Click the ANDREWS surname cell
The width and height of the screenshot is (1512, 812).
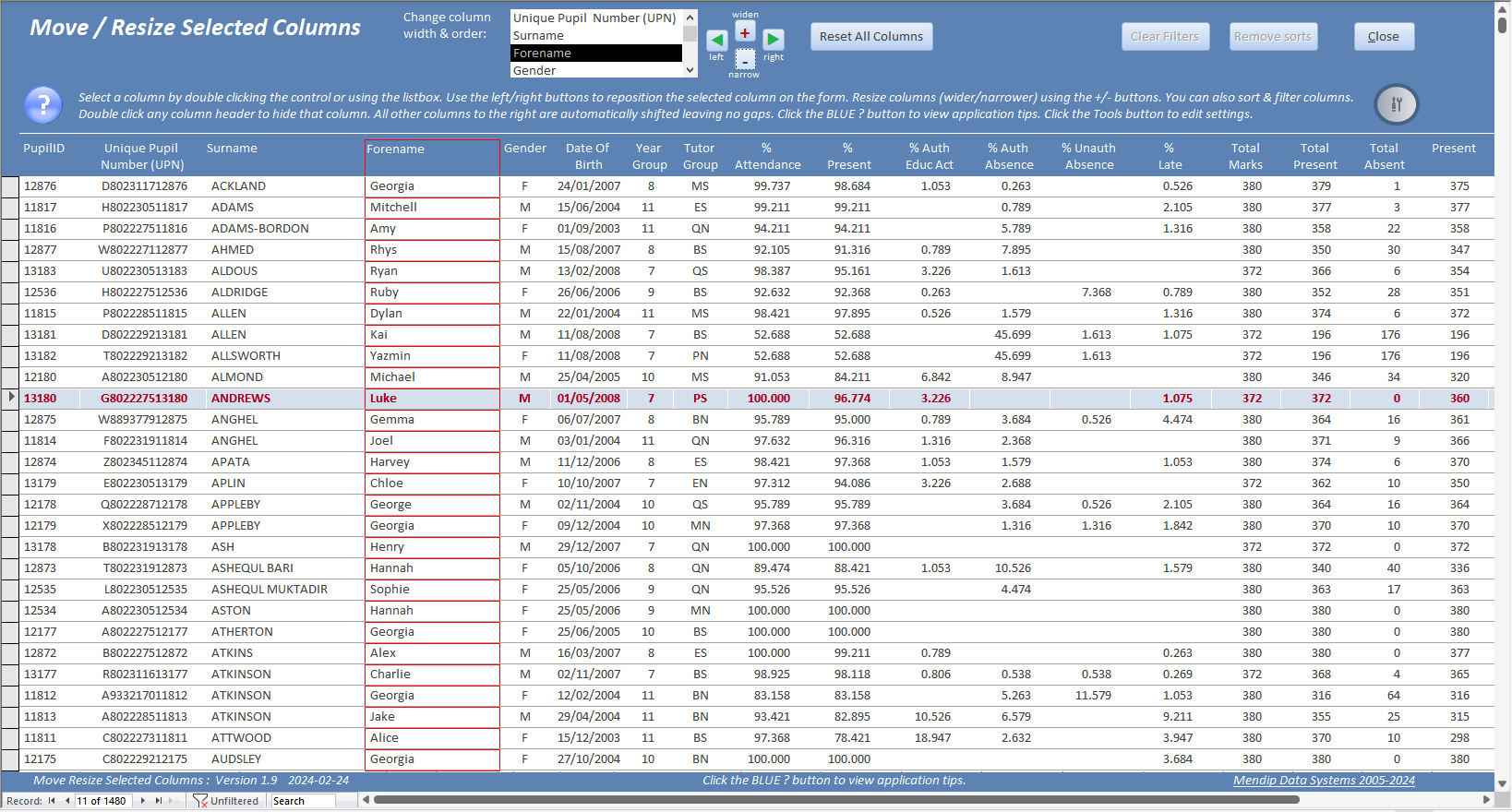click(x=285, y=399)
